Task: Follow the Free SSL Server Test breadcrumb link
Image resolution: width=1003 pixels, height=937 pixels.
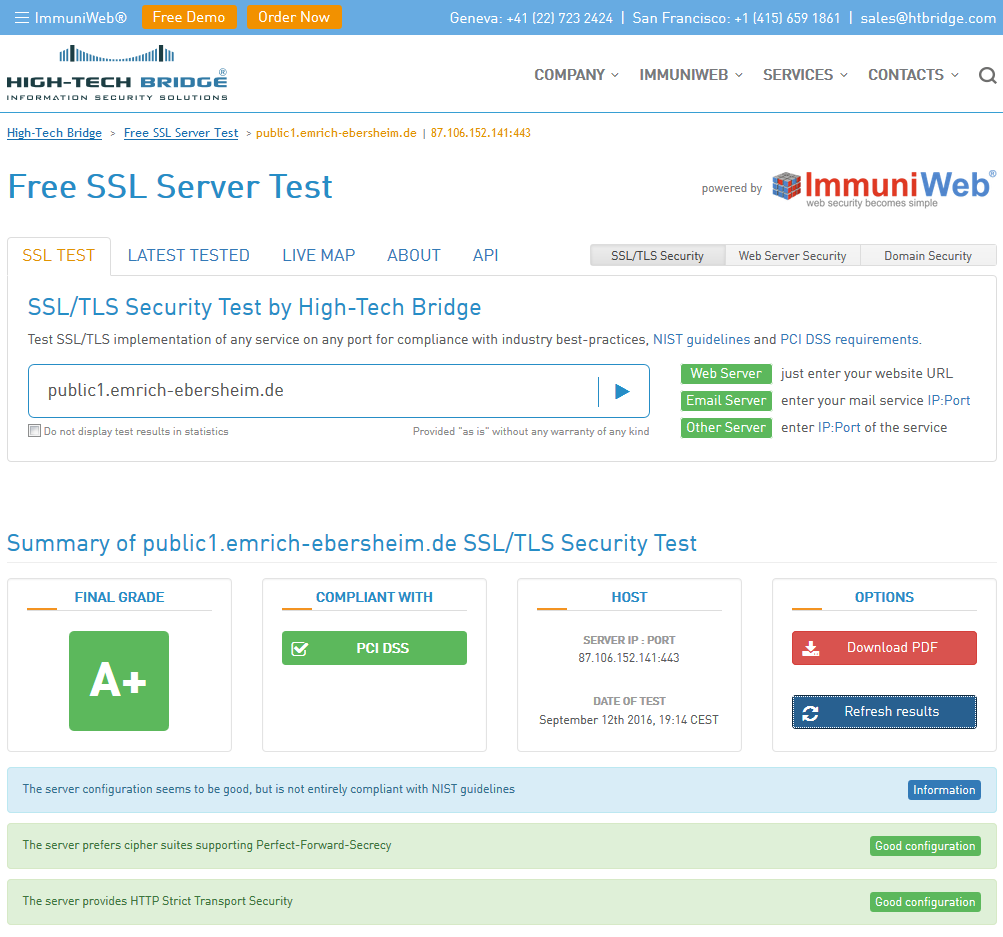Action: tap(181, 133)
